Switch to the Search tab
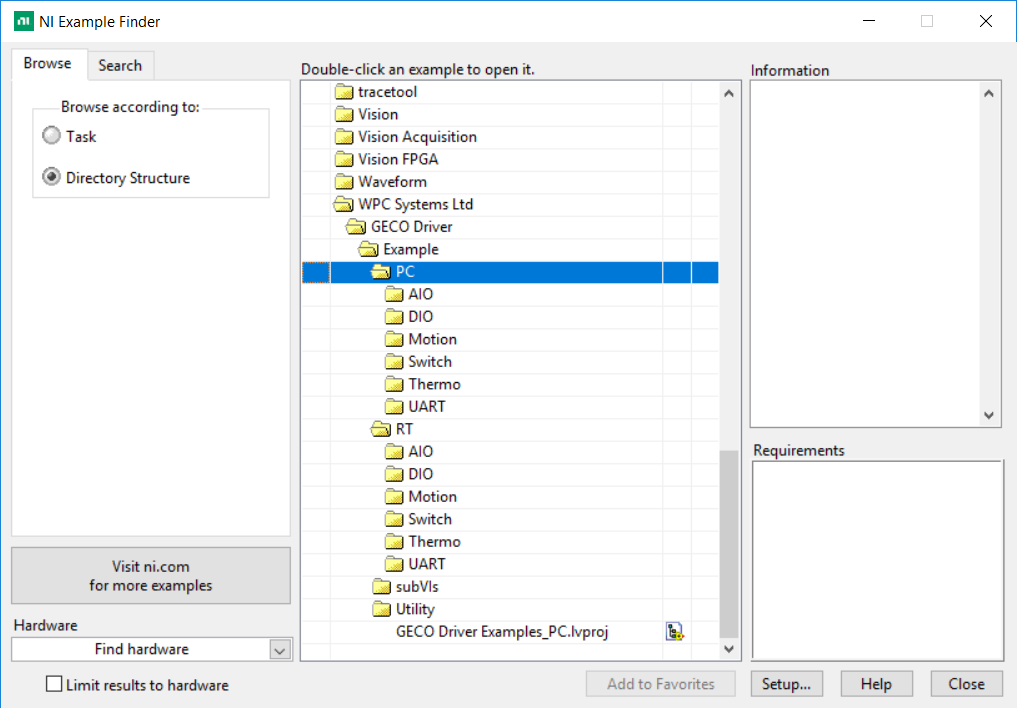 click(x=120, y=66)
